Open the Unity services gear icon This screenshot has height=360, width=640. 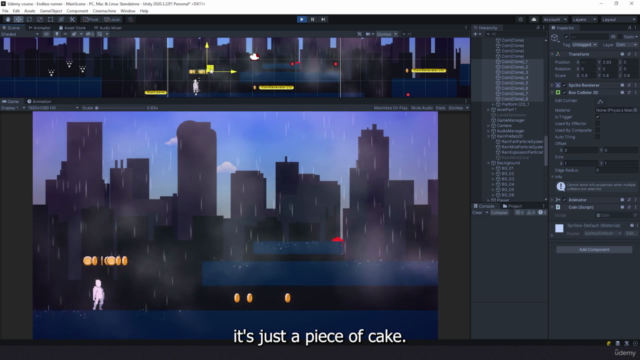point(520,19)
